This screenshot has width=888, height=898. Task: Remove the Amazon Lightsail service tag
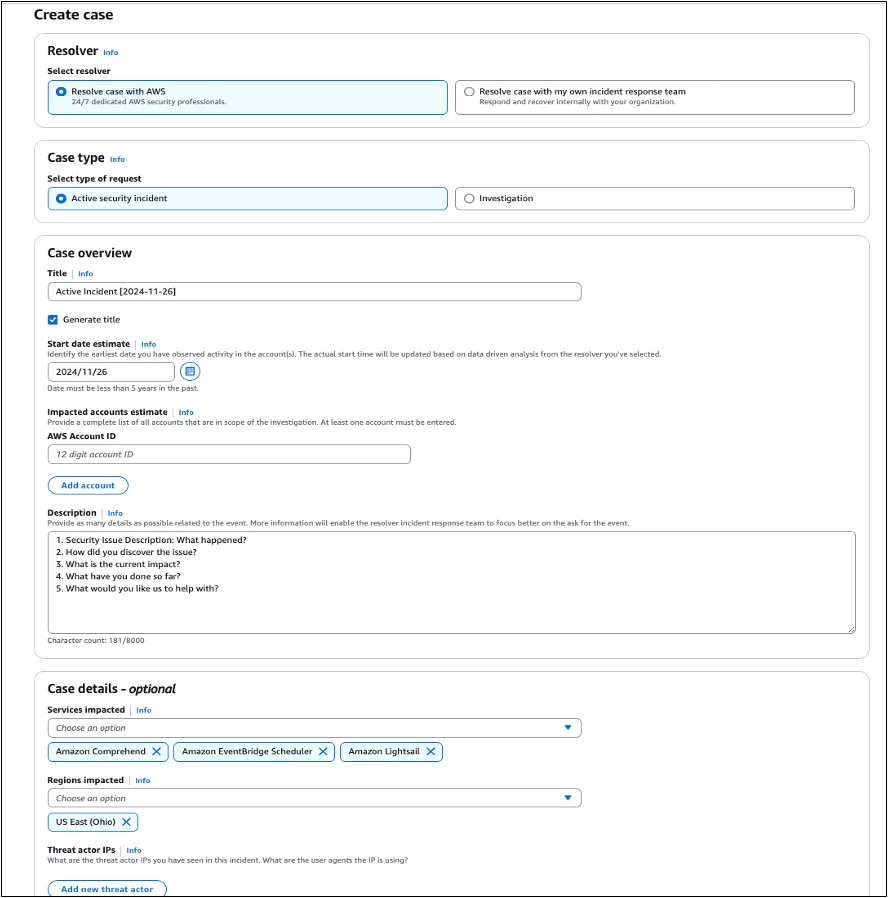430,751
